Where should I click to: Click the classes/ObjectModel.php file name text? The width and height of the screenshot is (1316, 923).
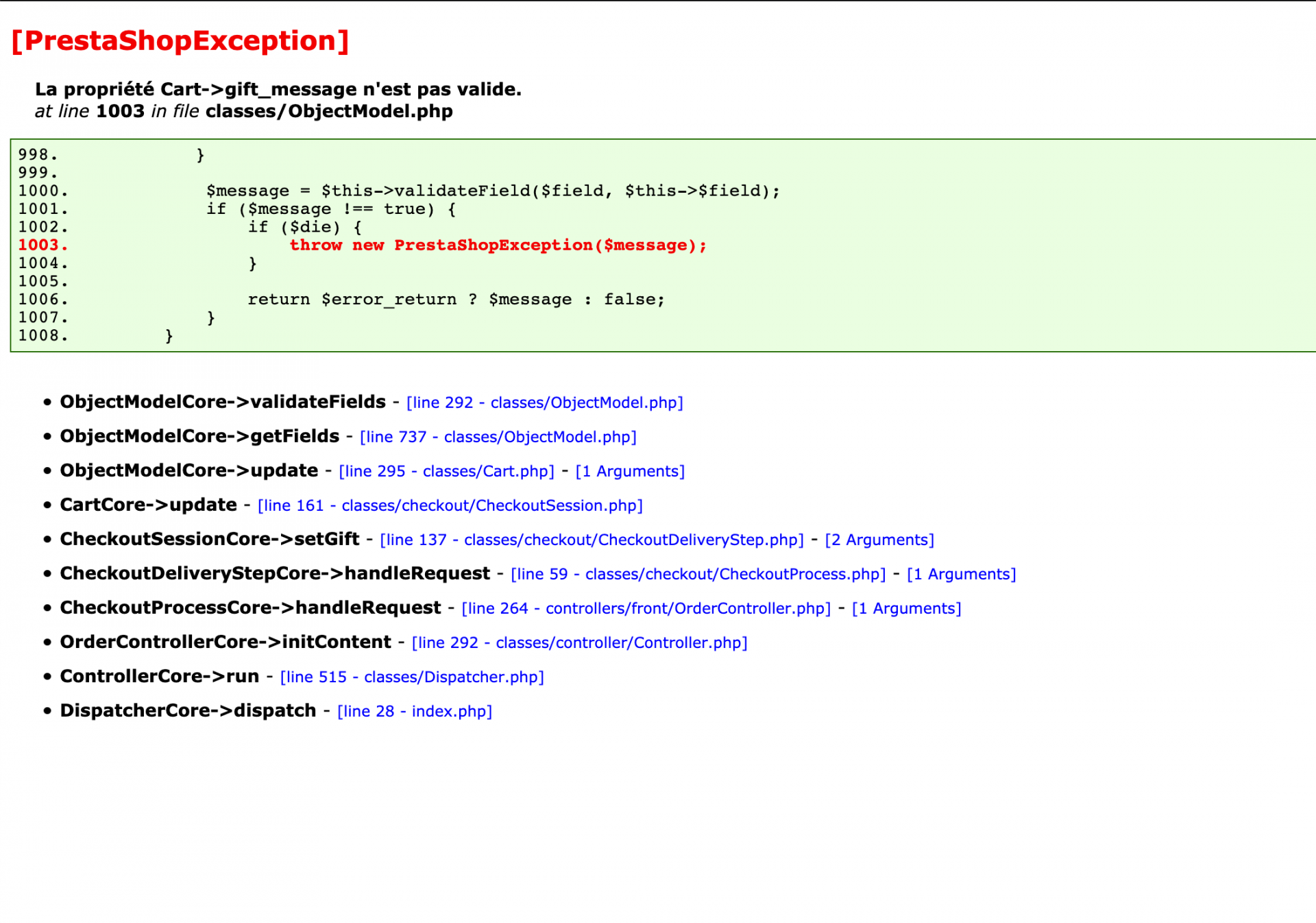(x=329, y=111)
